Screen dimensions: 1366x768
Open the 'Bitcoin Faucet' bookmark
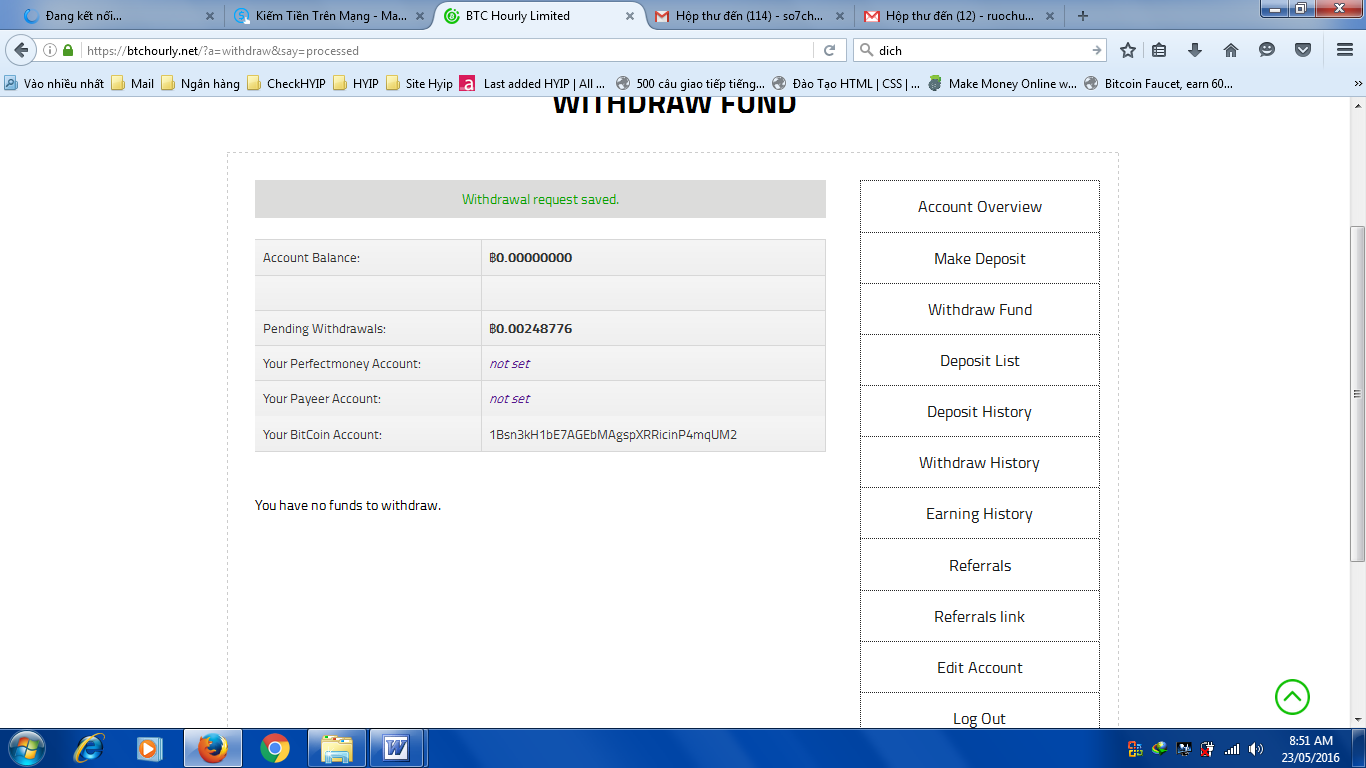point(1158,84)
